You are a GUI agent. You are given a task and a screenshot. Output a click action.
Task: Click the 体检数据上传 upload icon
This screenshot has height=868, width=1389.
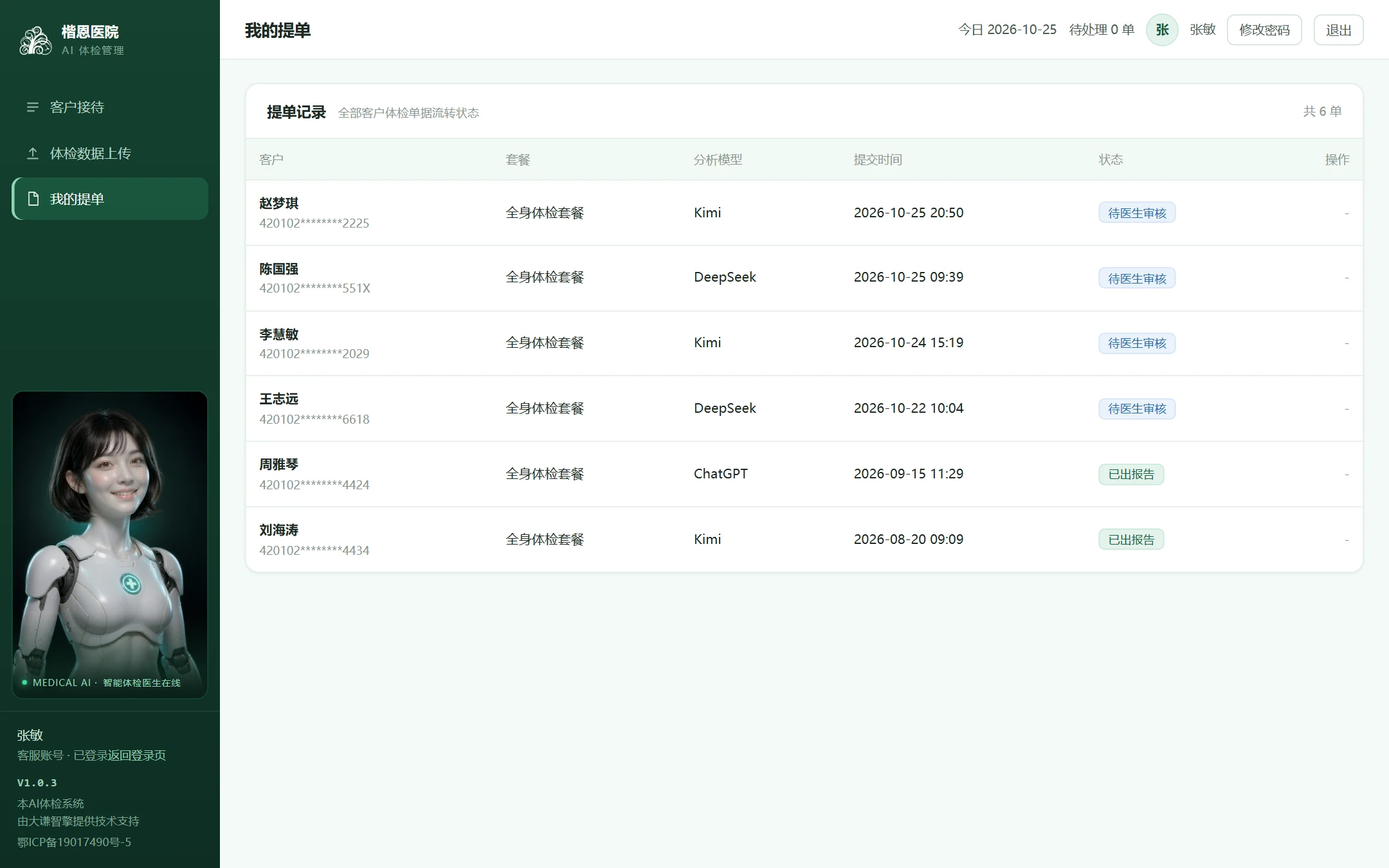coord(33,154)
